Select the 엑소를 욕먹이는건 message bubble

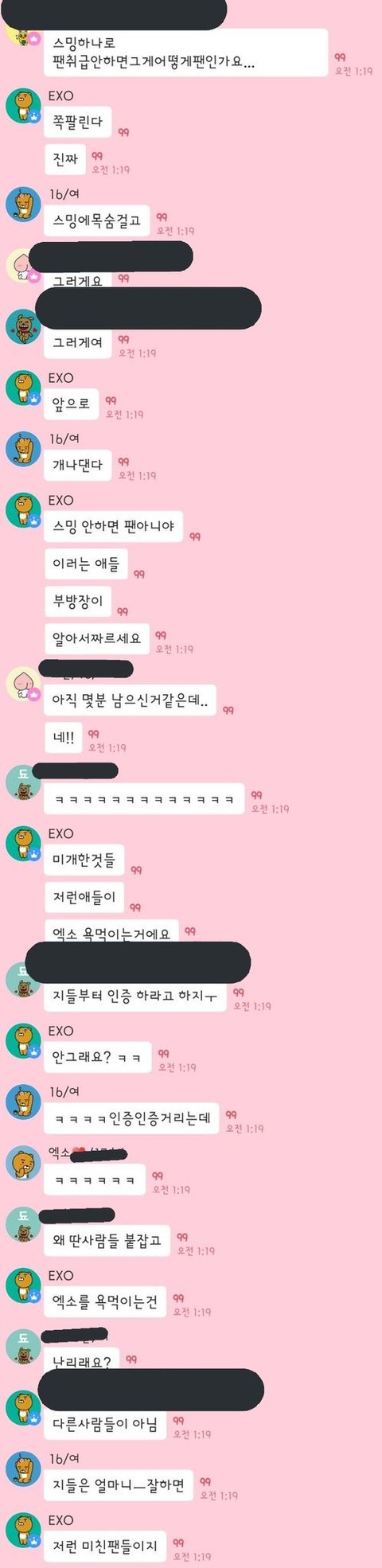[x=105, y=1301]
